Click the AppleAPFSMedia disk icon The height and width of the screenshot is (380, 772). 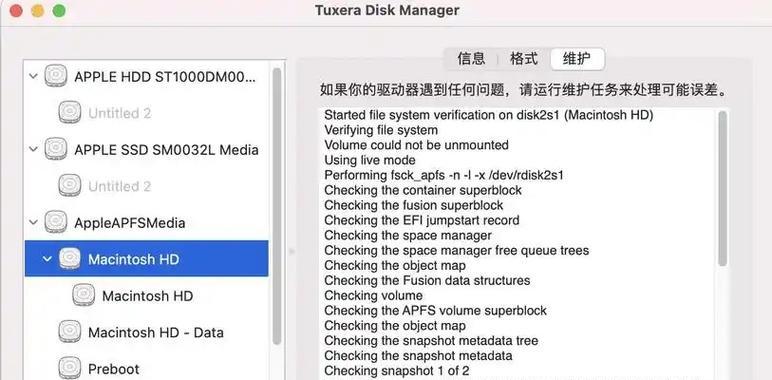56,222
